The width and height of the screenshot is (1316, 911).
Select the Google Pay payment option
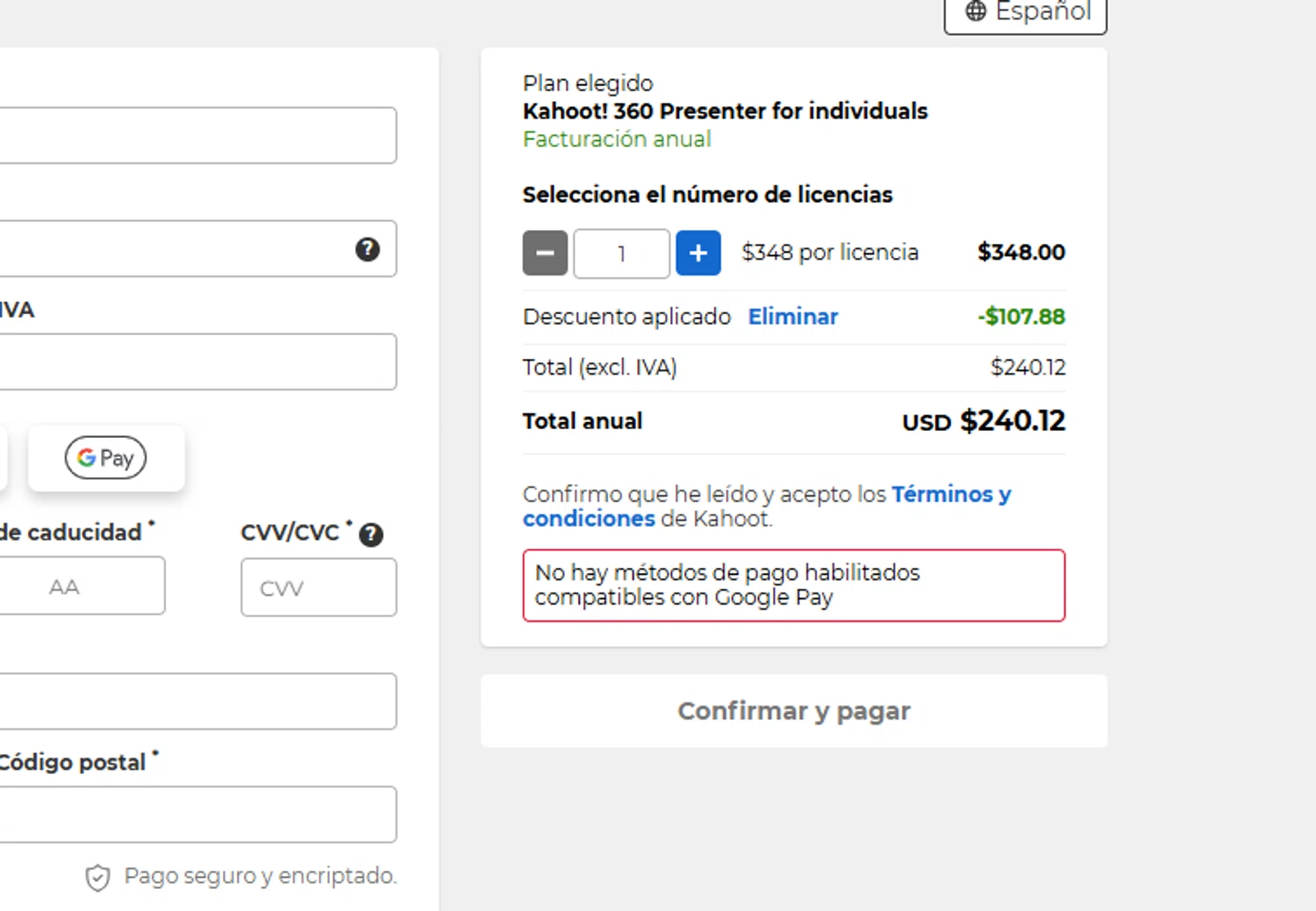coord(106,458)
